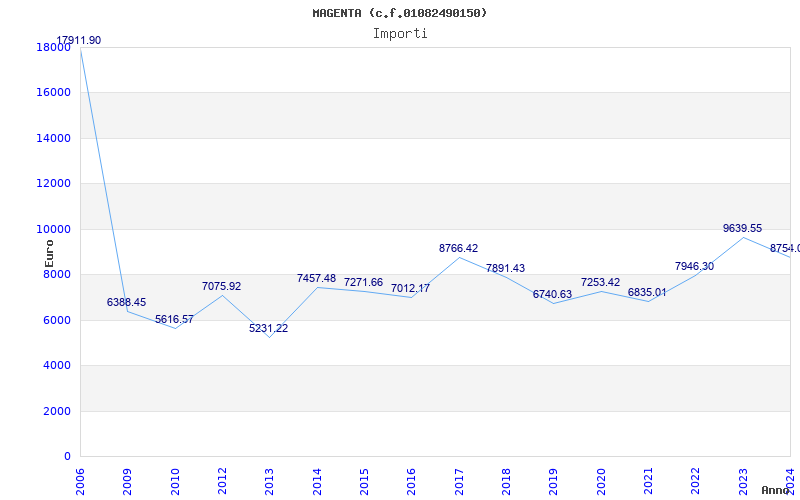The image size is (800, 500).
Task: Click the 4000 y-axis tick label
Action: click(57, 365)
